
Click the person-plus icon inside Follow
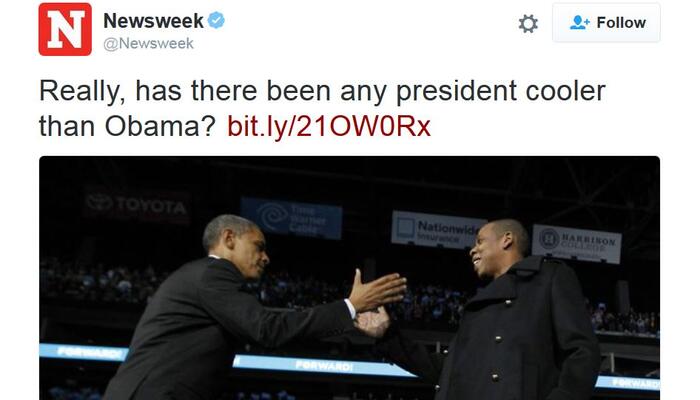579,22
